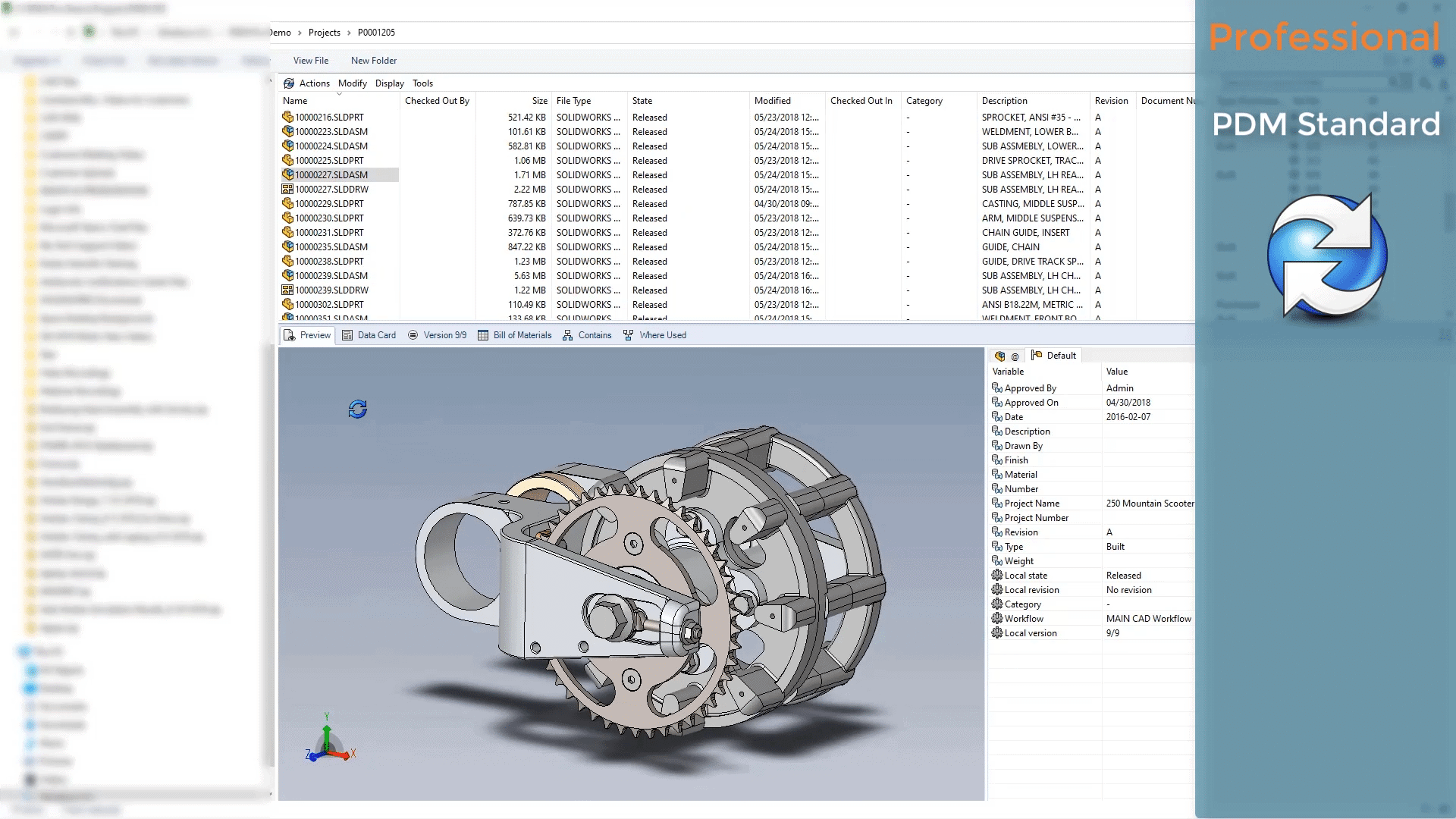The height and width of the screenshot is (819, 1456).
Task: Click the drawing icon of 10000227.SLDDRW
Action: [x=287, y=190]
